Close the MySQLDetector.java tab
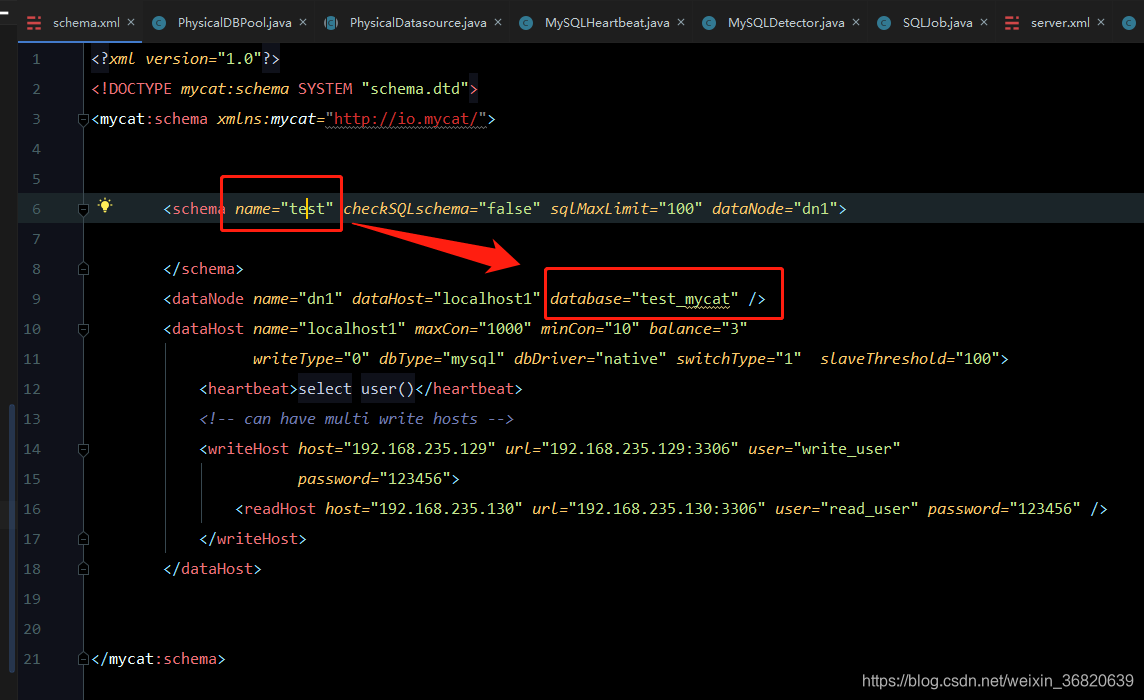1144x700 pixels. 857,23
